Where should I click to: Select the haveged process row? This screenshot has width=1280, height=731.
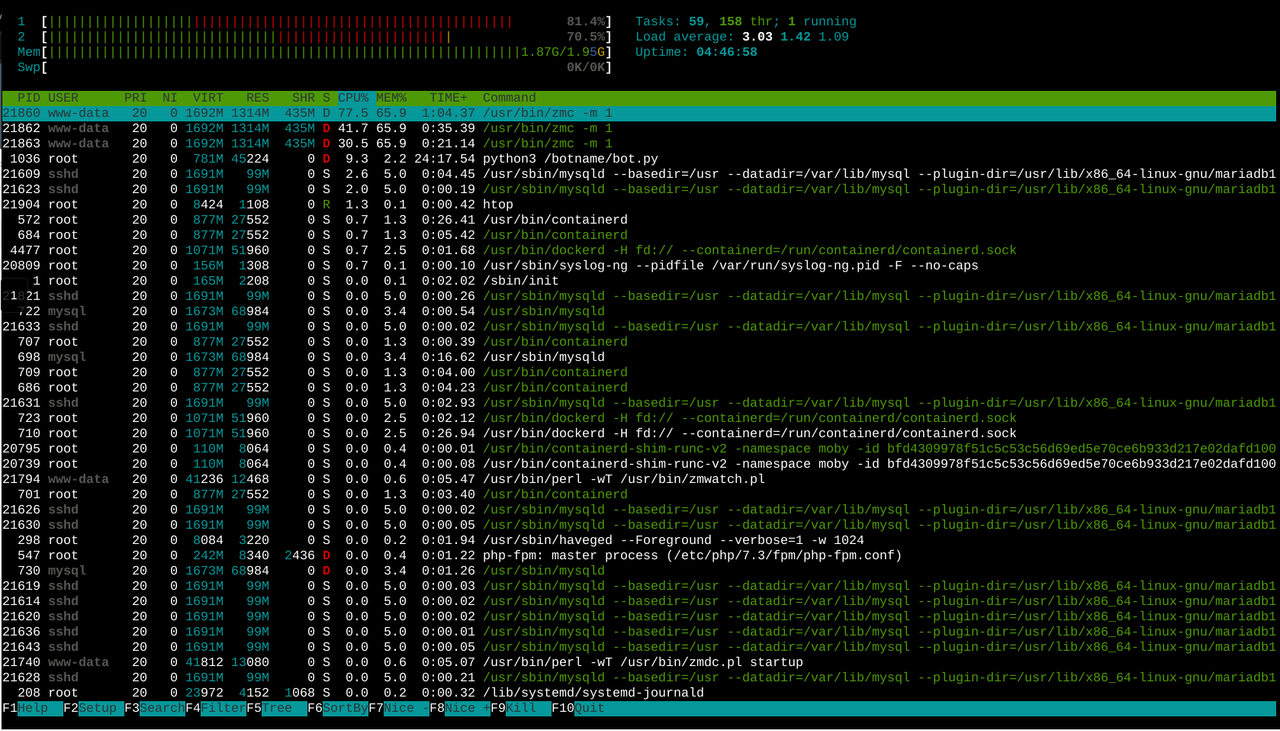pyautogui.click(x=640, y=540)
